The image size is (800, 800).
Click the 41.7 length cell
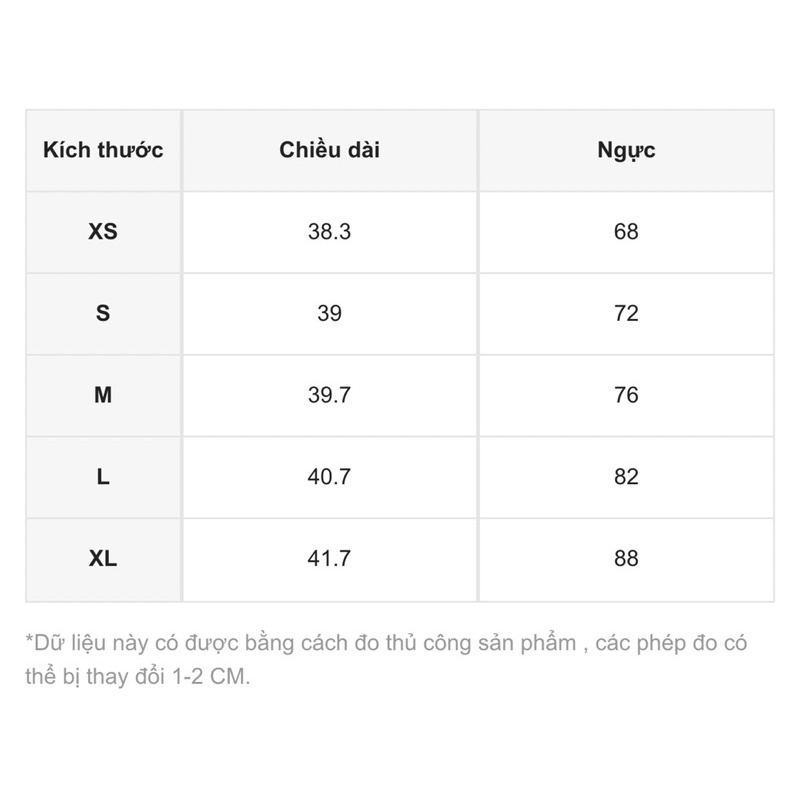[x=329, y=559]
